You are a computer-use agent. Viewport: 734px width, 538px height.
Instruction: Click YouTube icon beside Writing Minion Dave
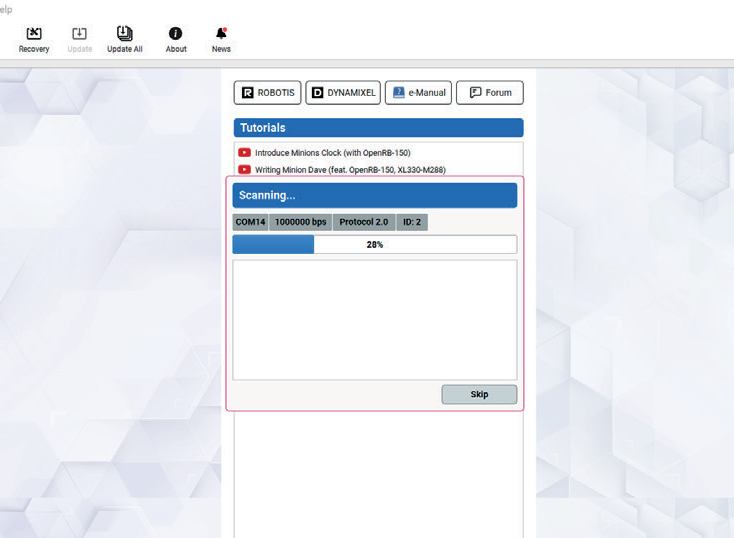pyautogui.click(x=245, y=170)
